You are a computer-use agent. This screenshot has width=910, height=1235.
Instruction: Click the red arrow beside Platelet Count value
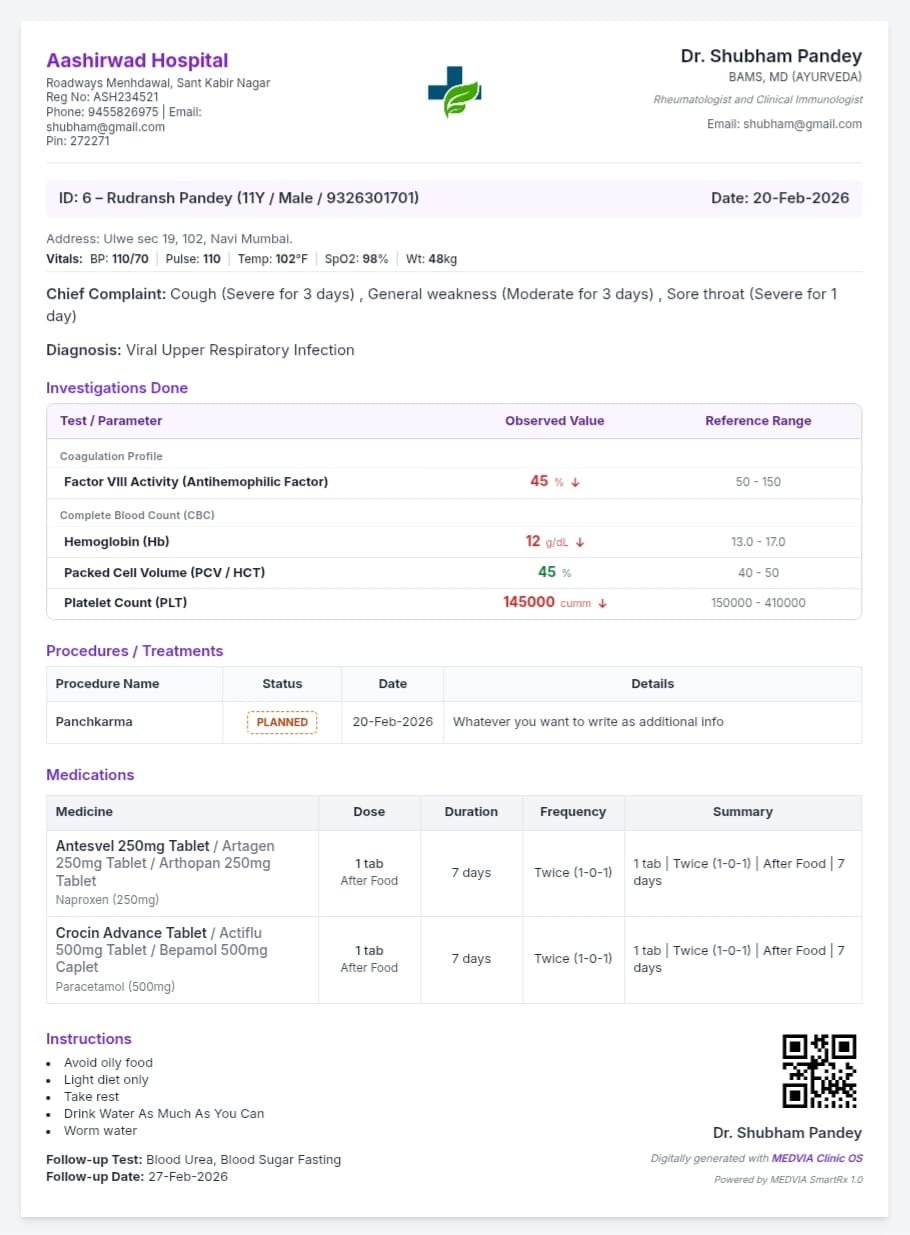click(x=603, y=603)
